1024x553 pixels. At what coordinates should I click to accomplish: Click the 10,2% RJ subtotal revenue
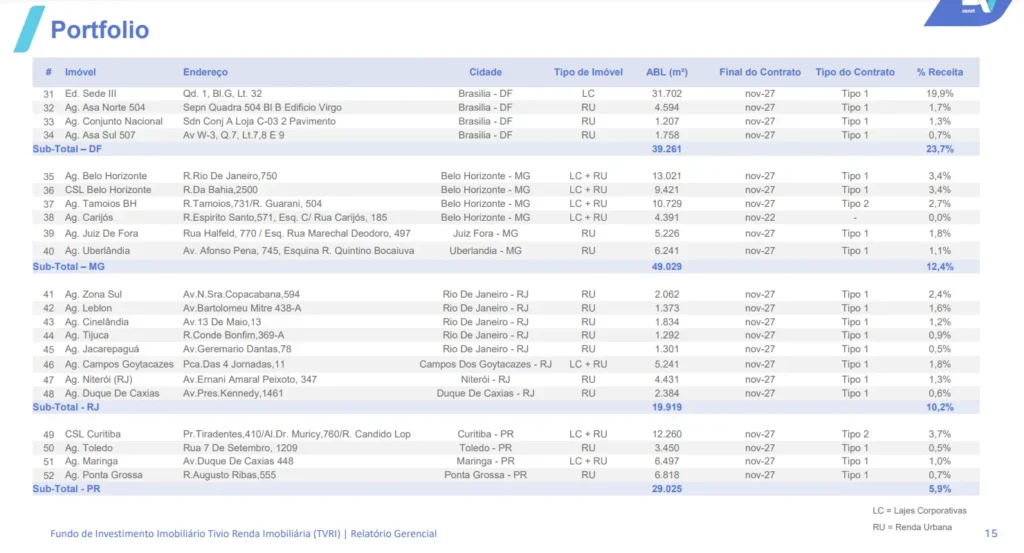point(939,407)
